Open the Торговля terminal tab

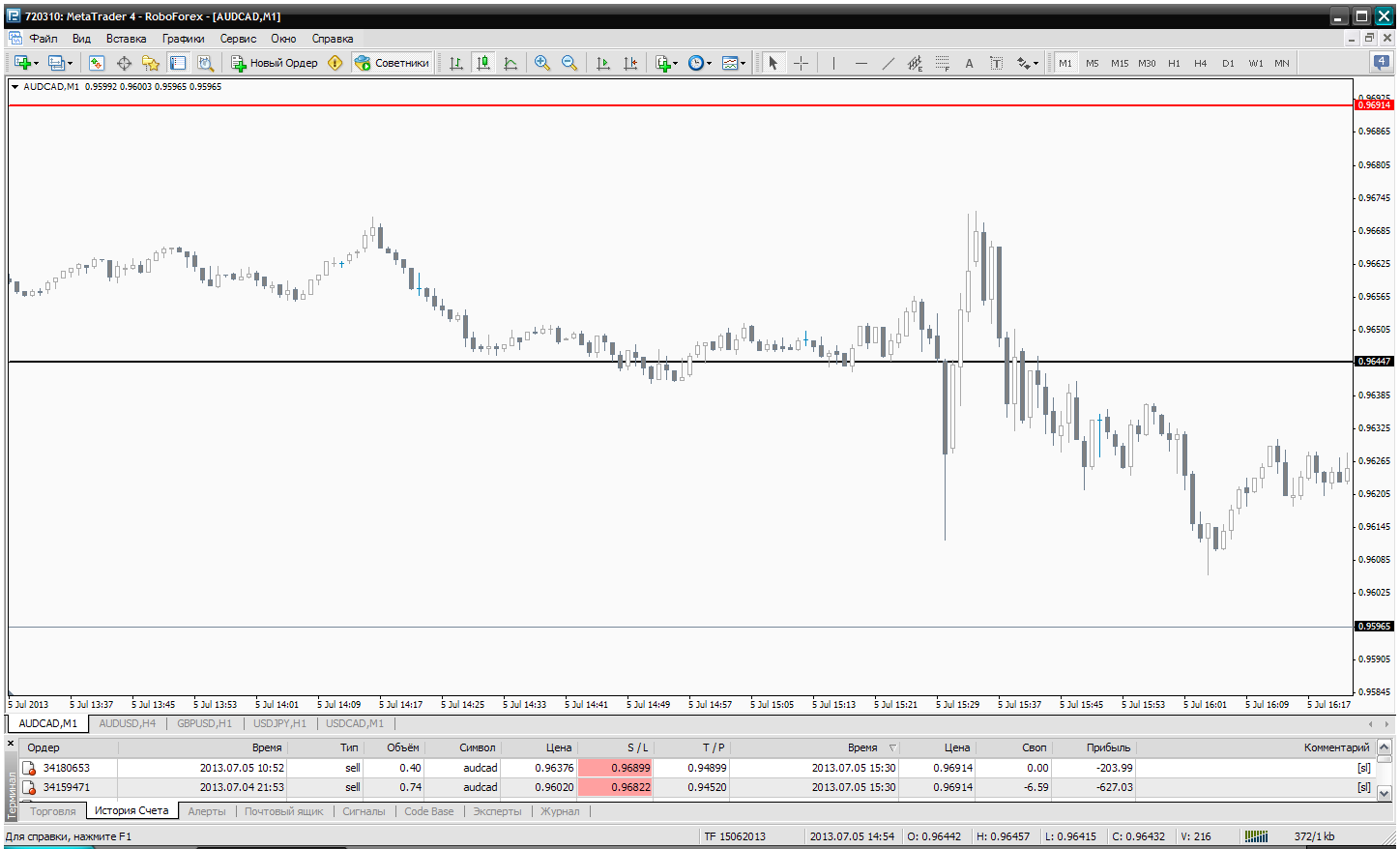53,811
